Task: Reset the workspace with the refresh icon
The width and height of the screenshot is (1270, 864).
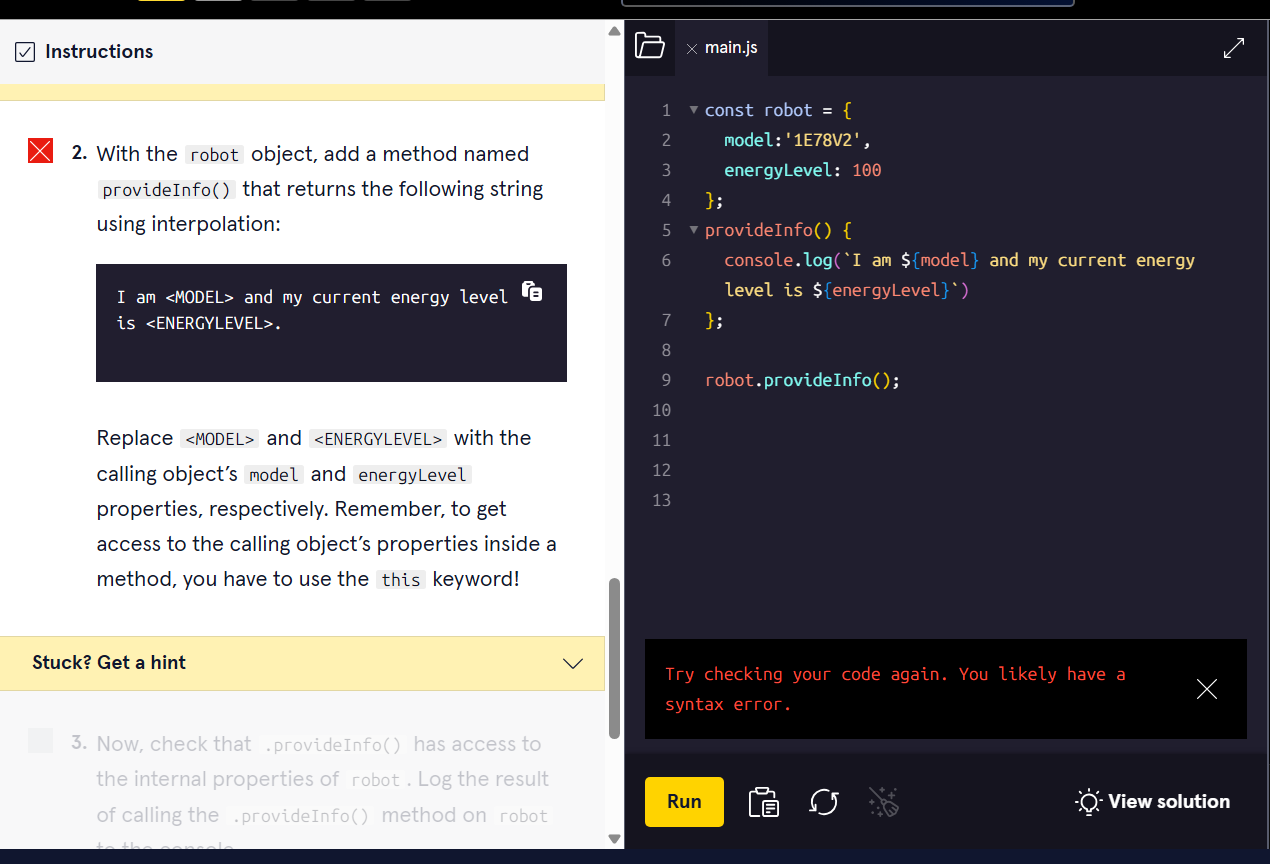Action: coord(823,802)
